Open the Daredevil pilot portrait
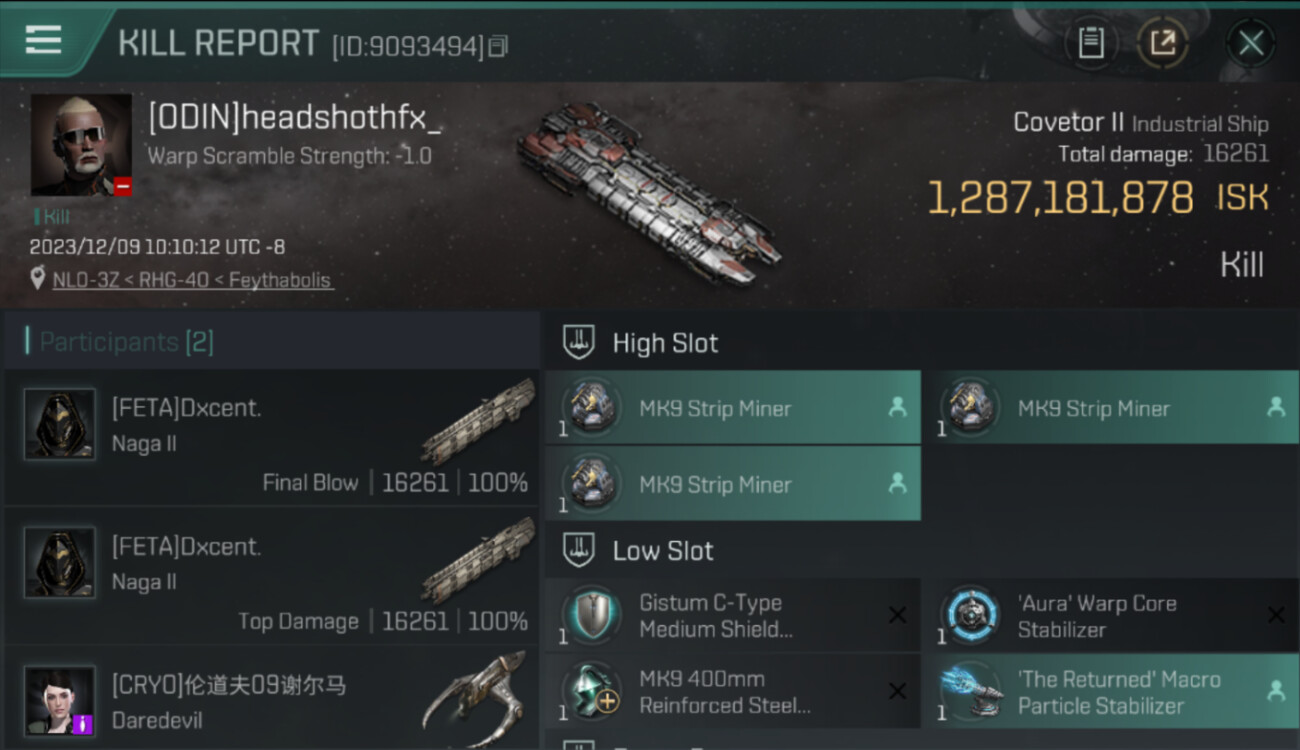Screen dimensions: 1300x750 [x=60, y=701]
